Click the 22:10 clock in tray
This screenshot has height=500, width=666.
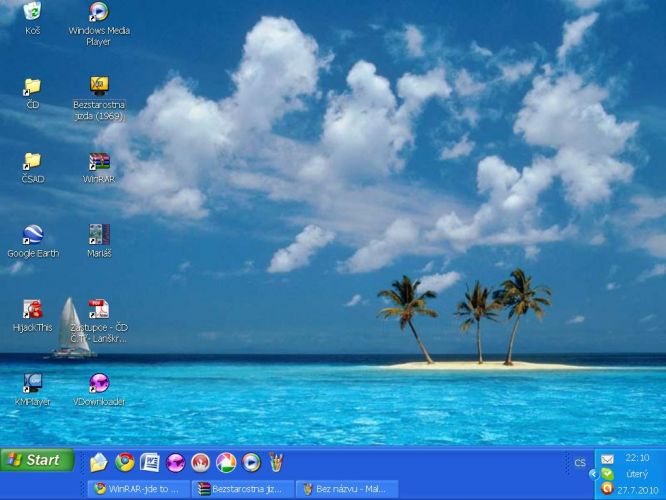click(637, 458)
